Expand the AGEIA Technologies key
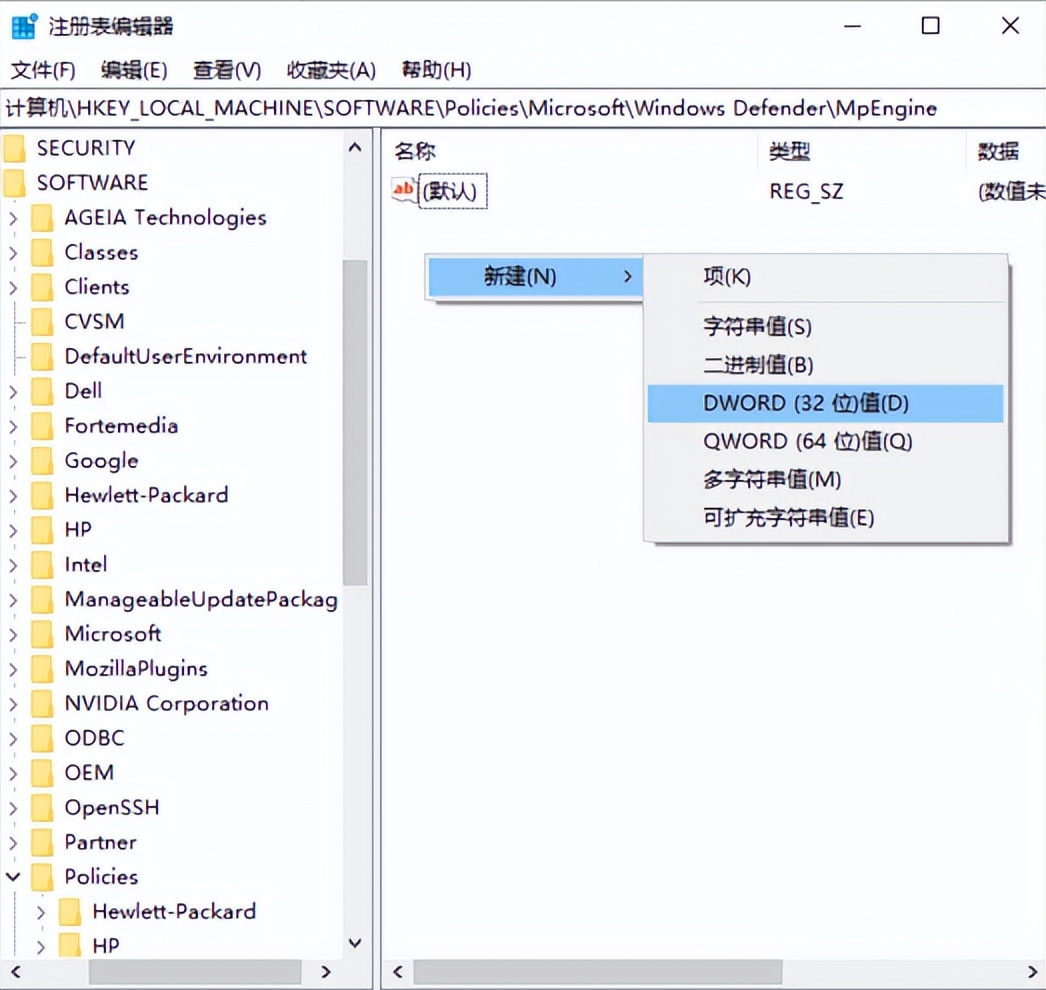Image resolution: width=1046 pixels, height=990 pixels. 13,217
